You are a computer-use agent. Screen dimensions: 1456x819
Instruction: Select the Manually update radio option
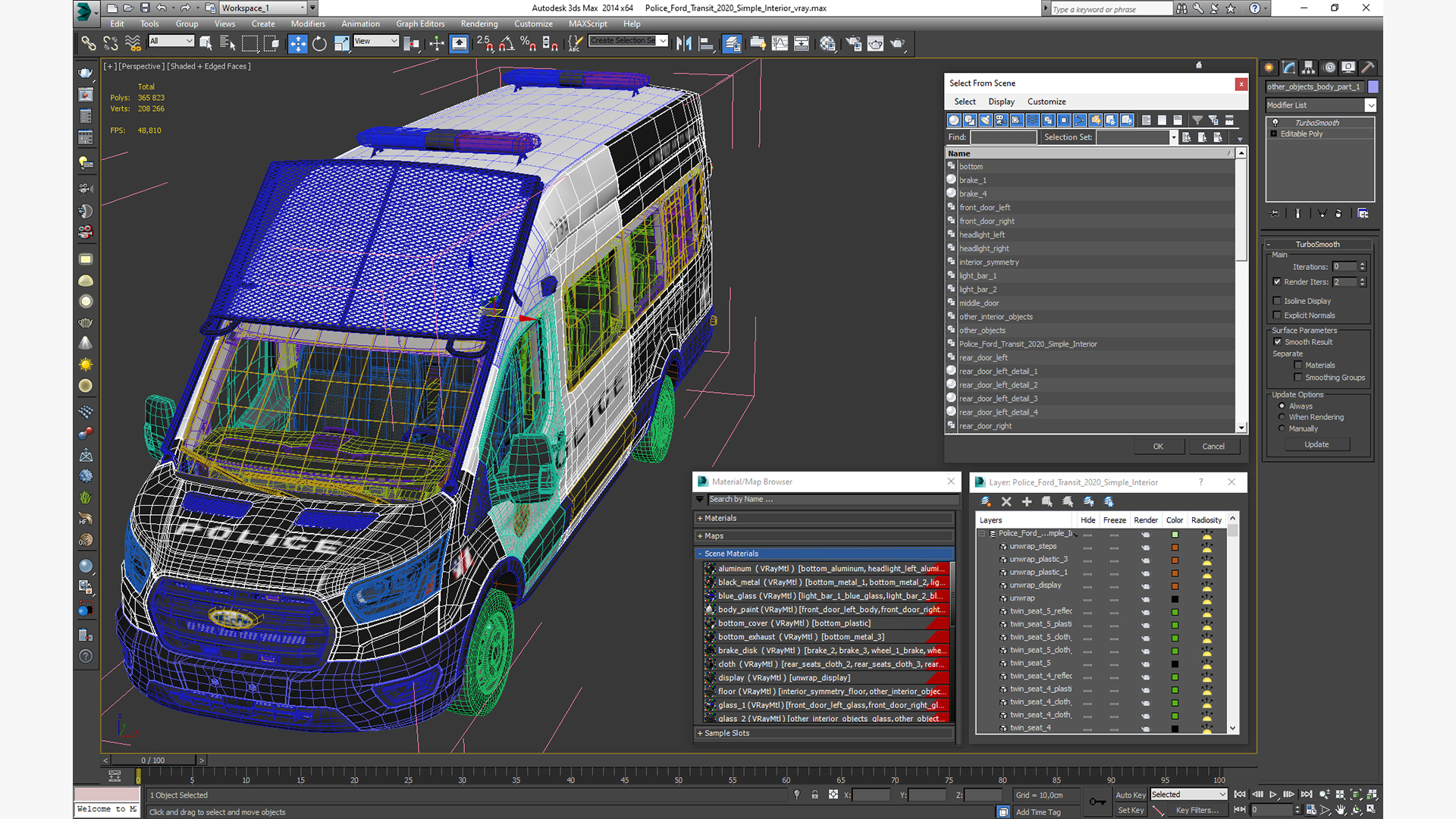point(1282,428)
